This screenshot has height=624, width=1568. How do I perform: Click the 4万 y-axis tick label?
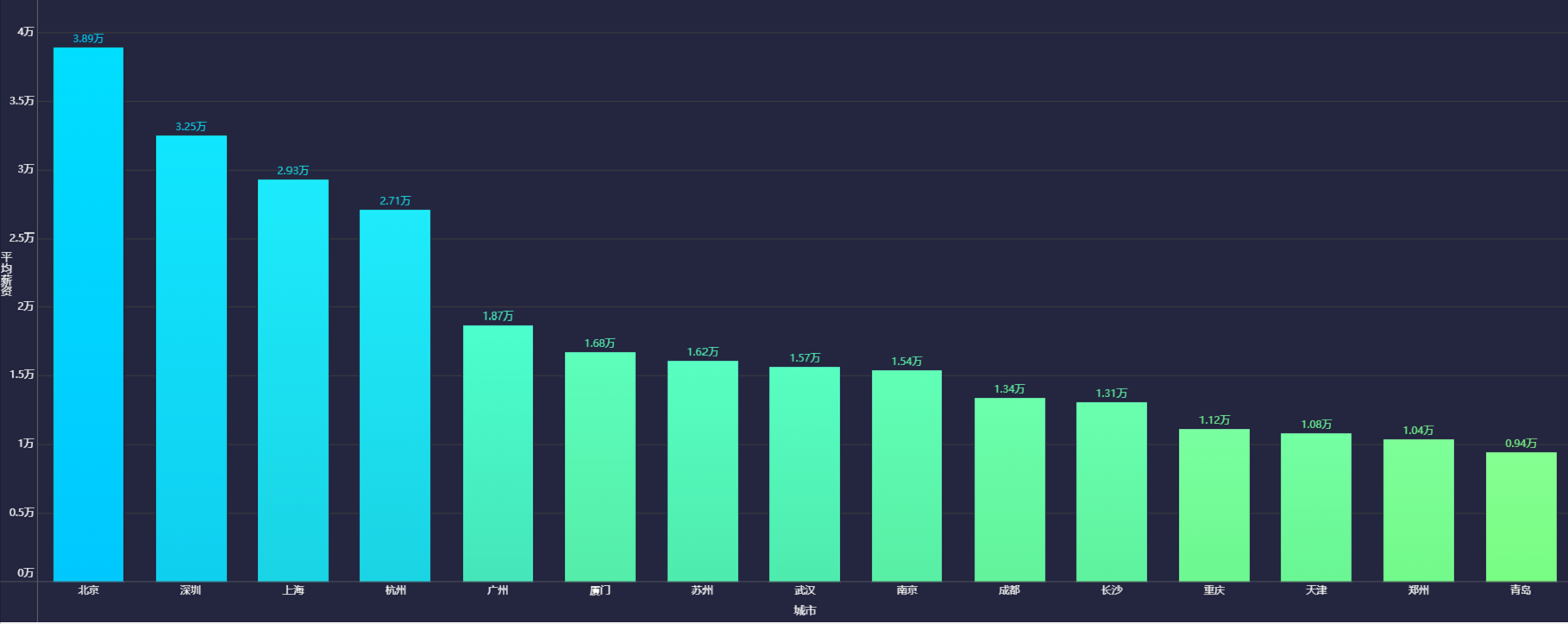[x=26, y=32]
